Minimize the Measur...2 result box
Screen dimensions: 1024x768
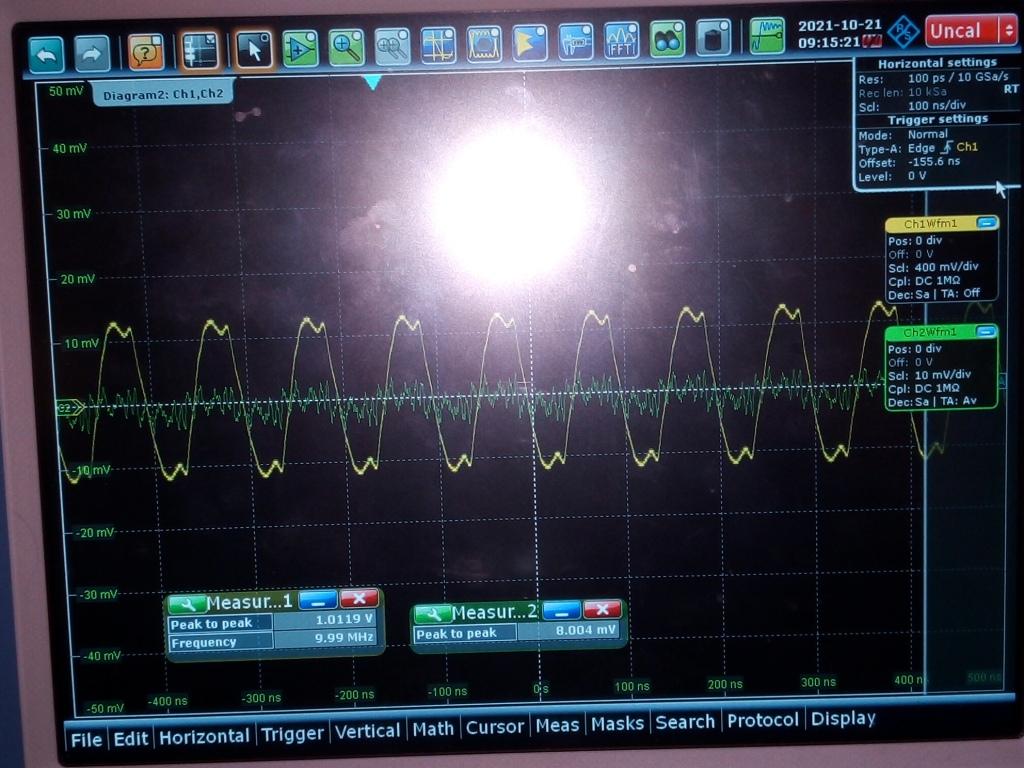(x=562, y=611)
